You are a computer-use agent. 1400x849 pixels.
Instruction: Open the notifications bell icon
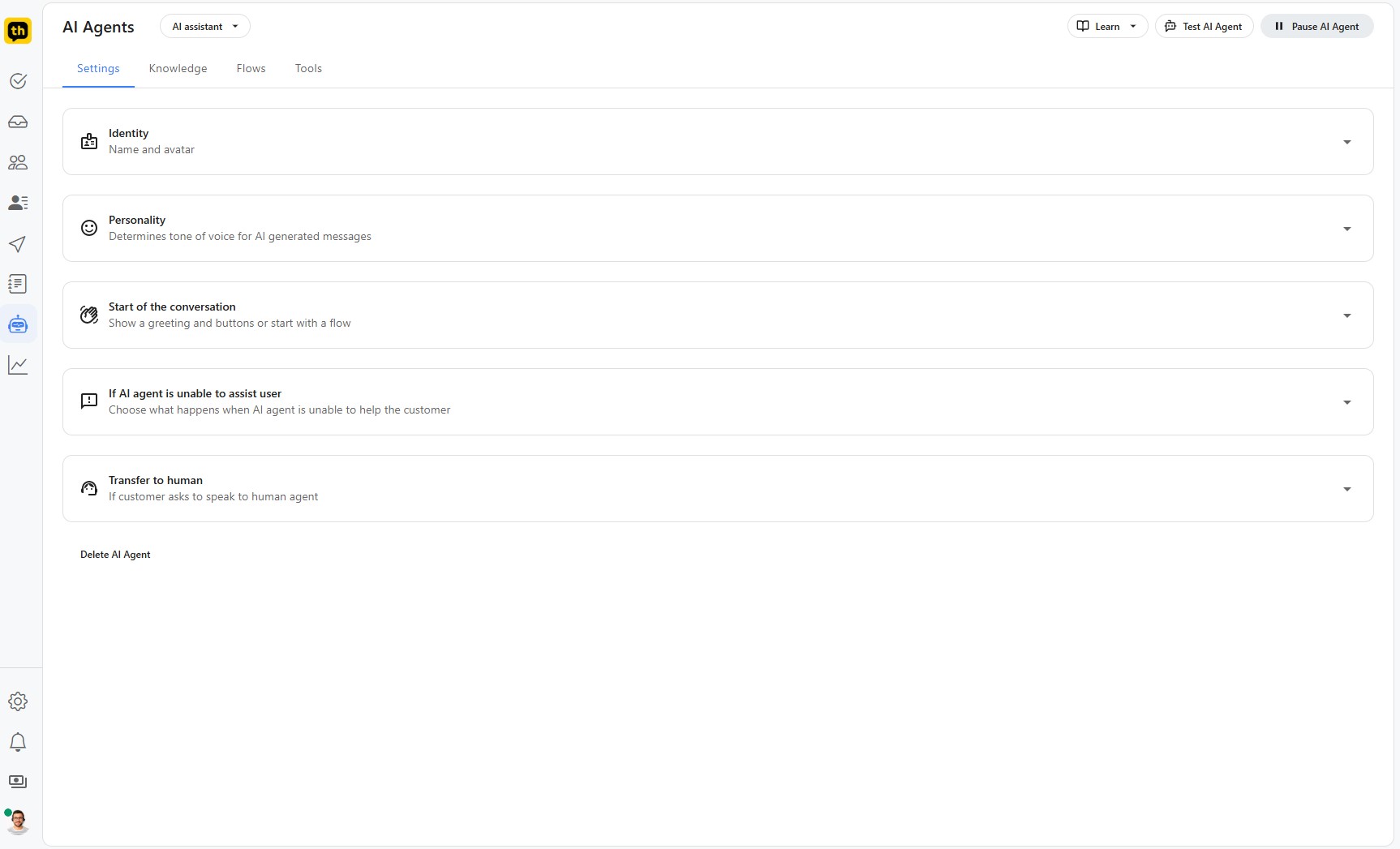pyautogui.click(x=18, y=742)
